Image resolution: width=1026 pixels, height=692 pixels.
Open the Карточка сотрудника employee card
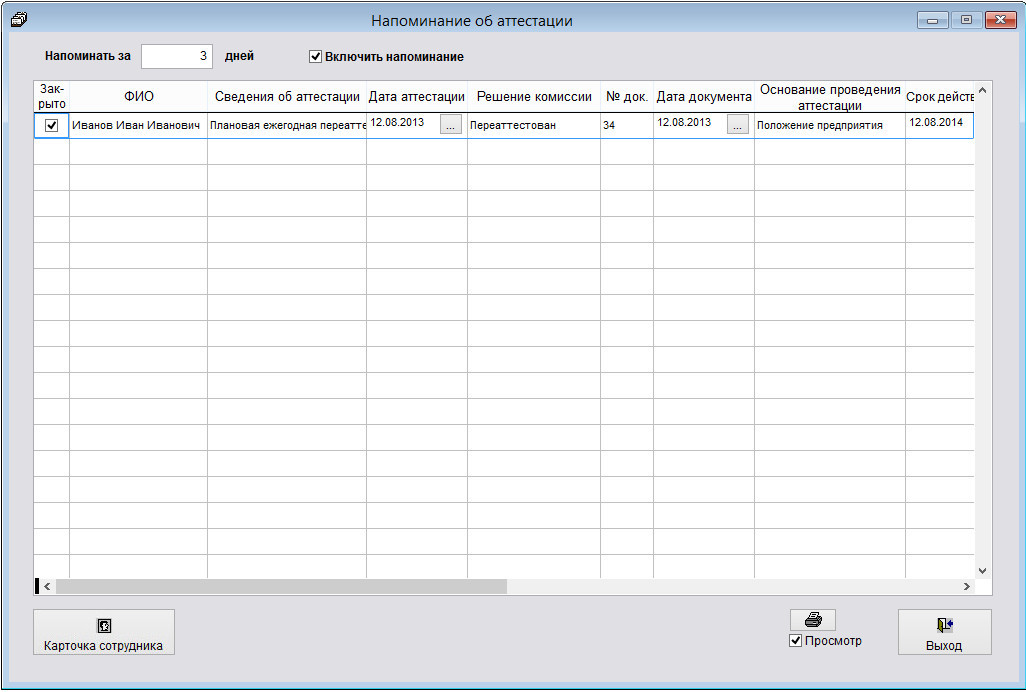[104, 632]
